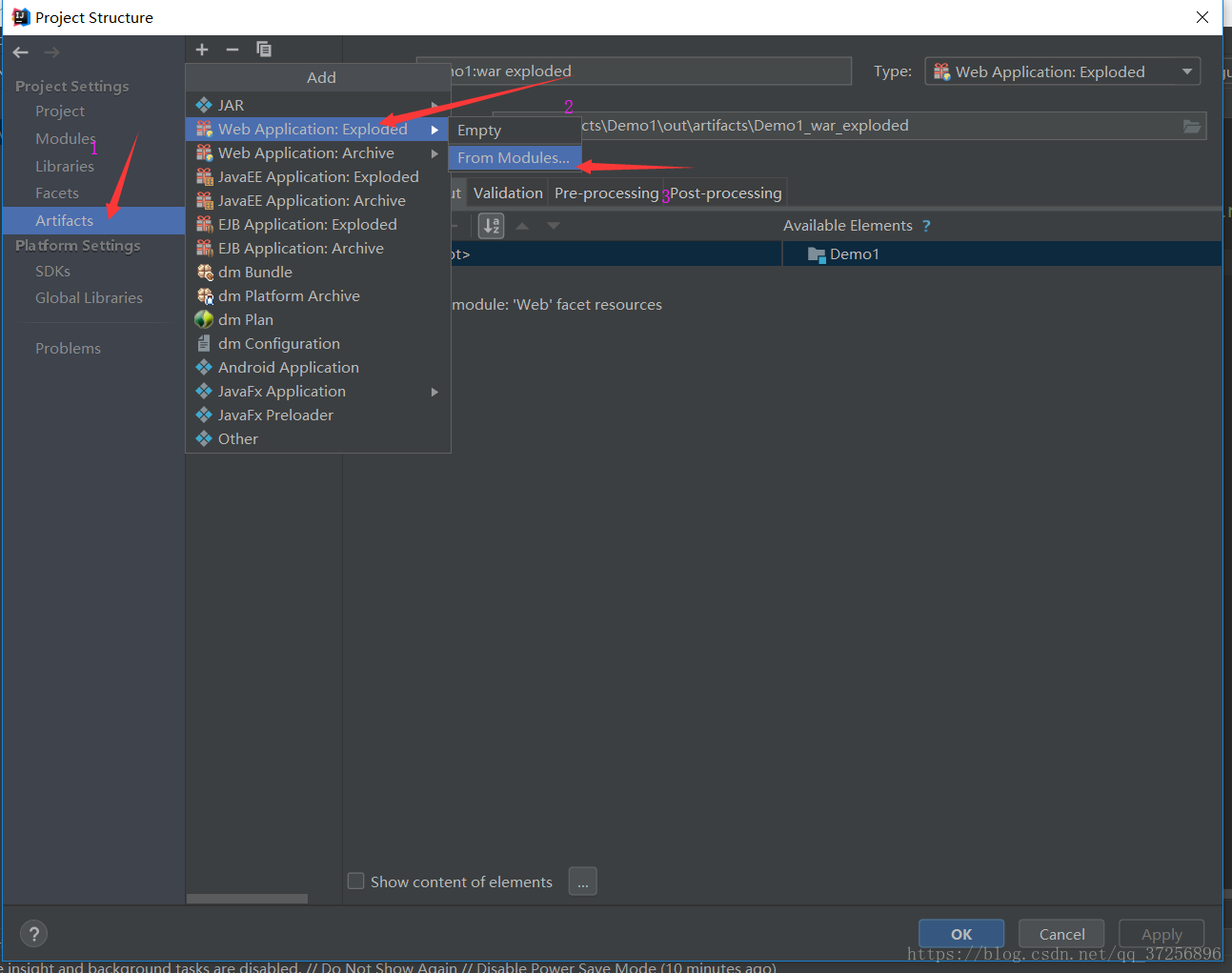Click the OK button
Screen dimensions: 1232x973
pyautogui.click(x=961, y=934)
